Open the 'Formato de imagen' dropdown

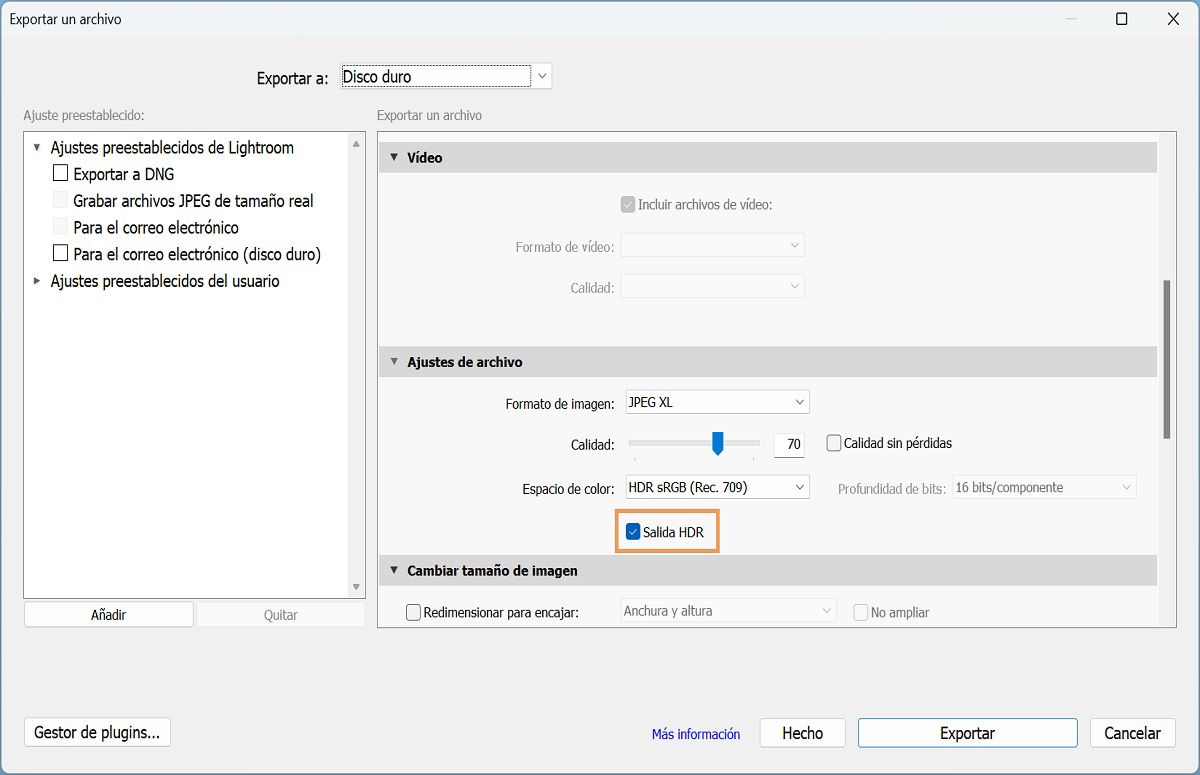point(798,401)
